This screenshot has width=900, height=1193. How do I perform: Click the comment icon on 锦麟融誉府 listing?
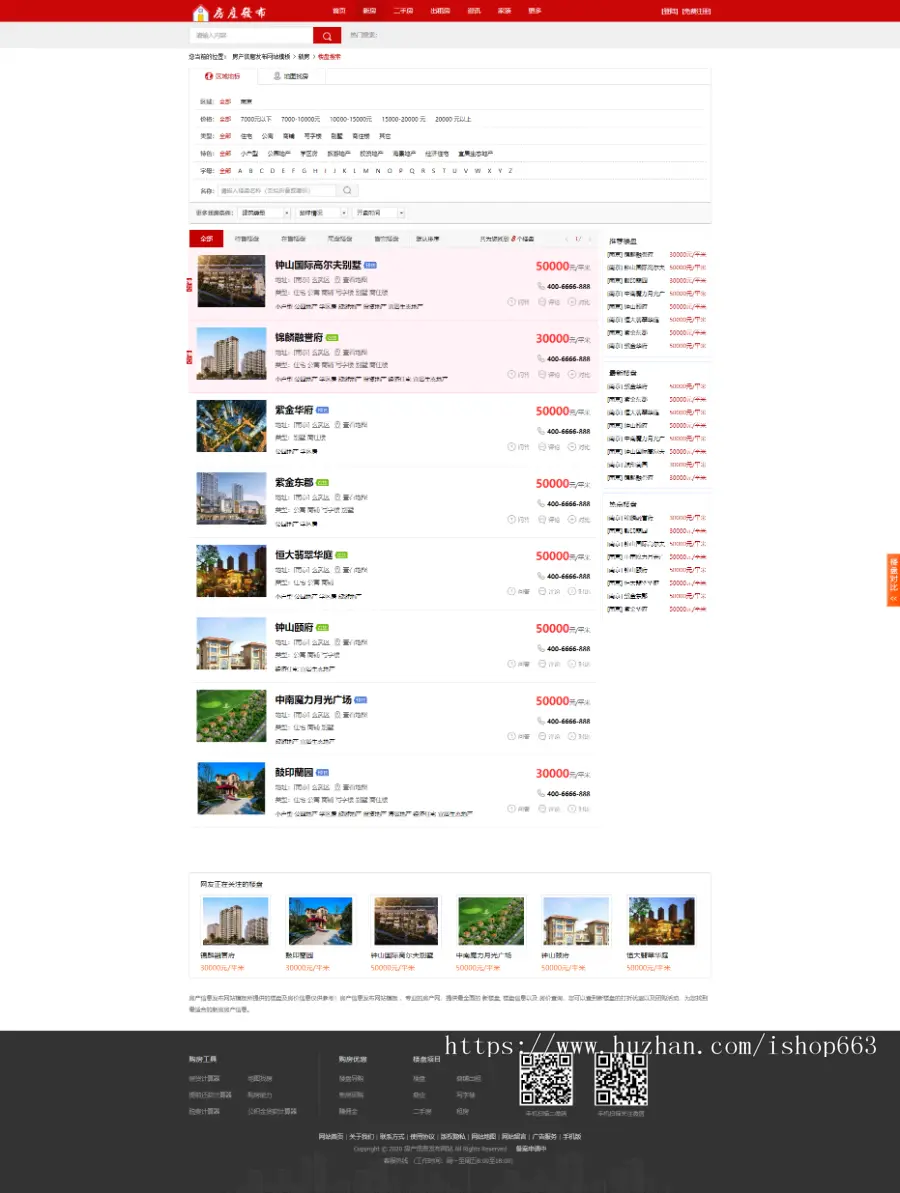[549, 374]
